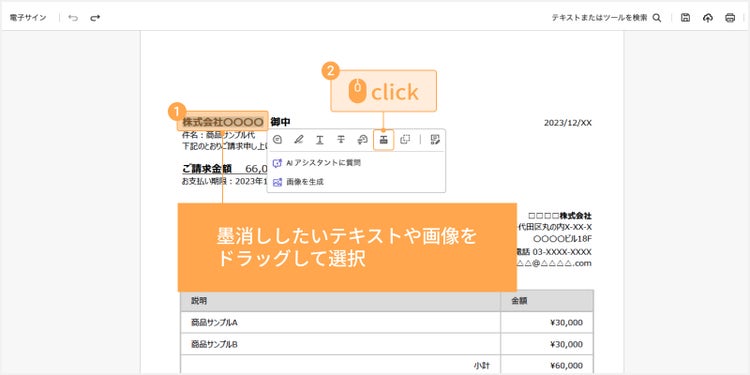Print the document using printer icon
The height and width of the screenshot is (375, 750).
point(730,18)
